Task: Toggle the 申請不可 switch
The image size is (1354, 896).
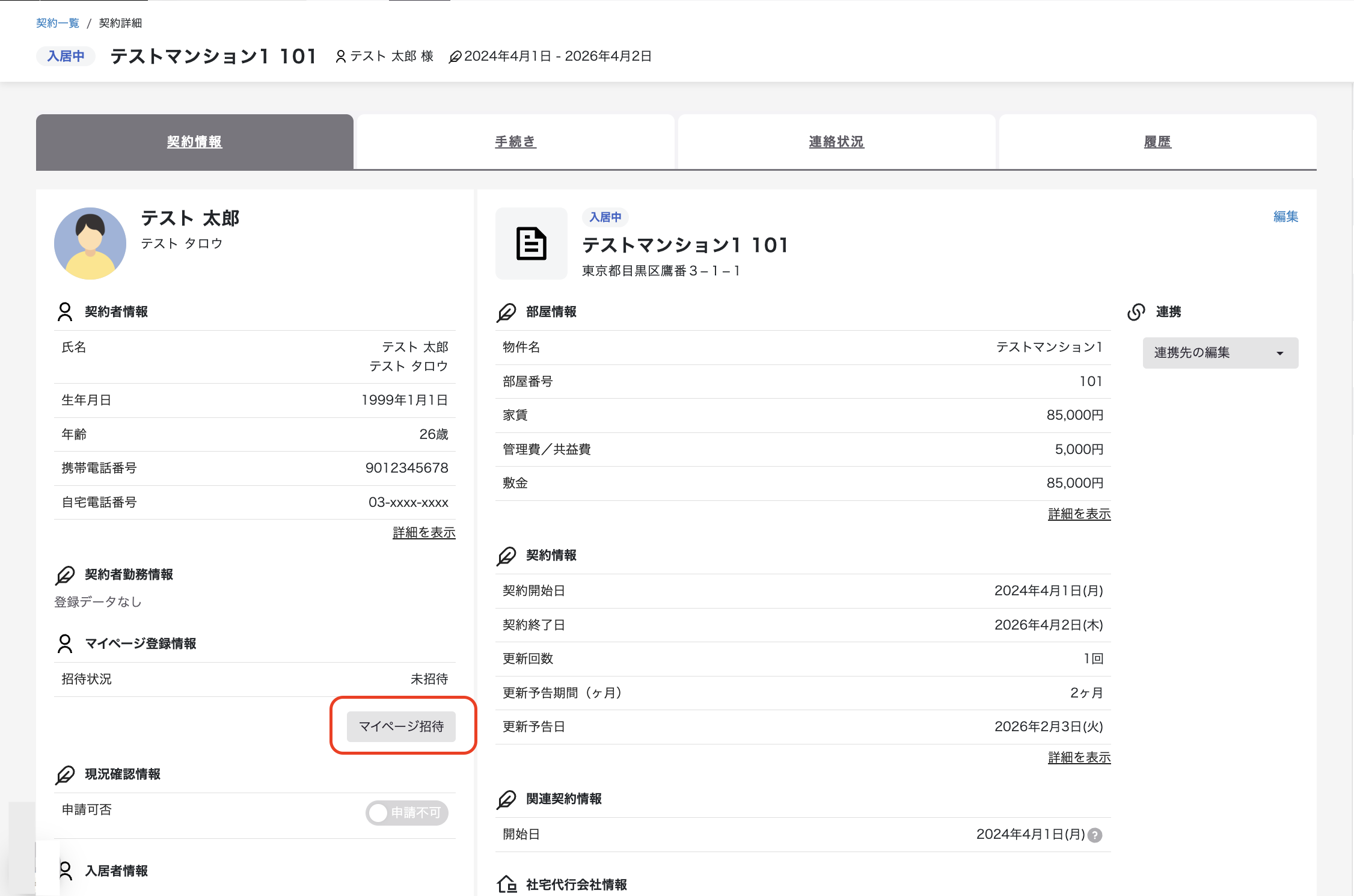Action: pos(407,813)
